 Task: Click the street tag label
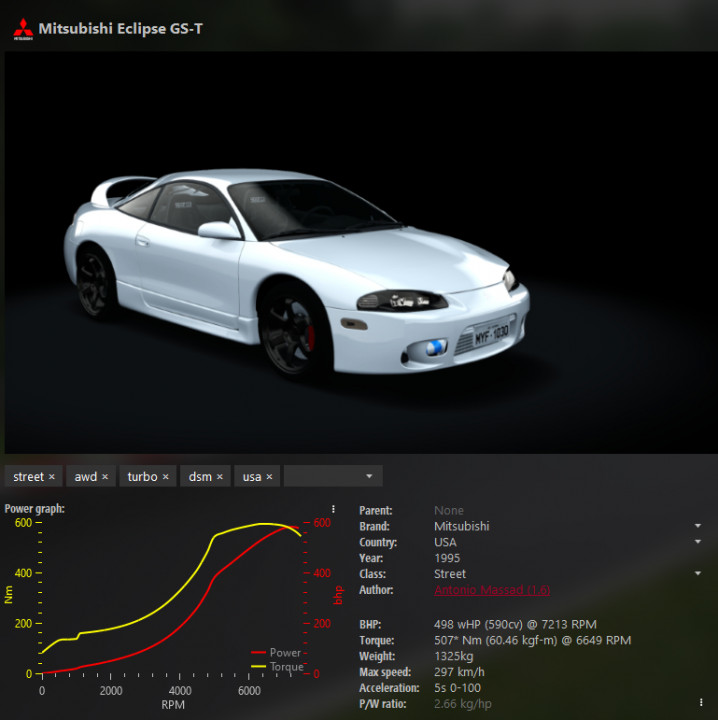pos(28,477)
